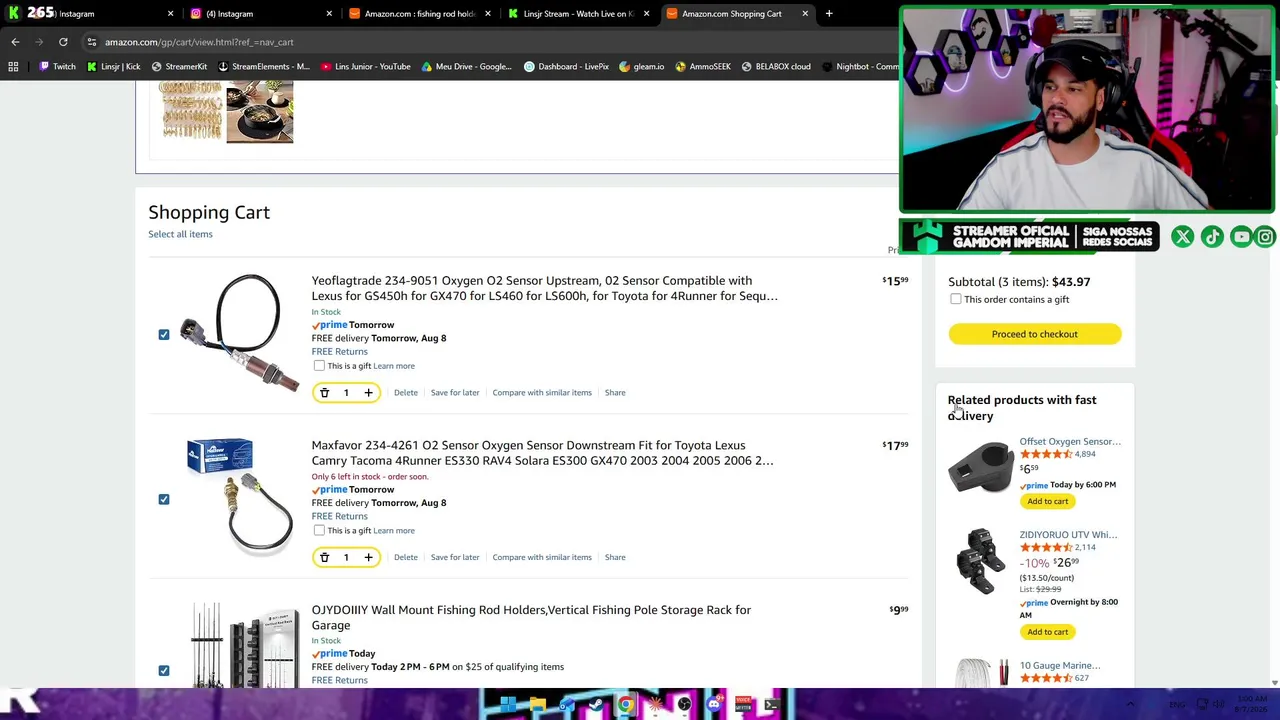Image resolution: width=1280 pixels, height=720 pixels.
Task: Open the Meu Drive - Google bookmark
Action: 467,67
